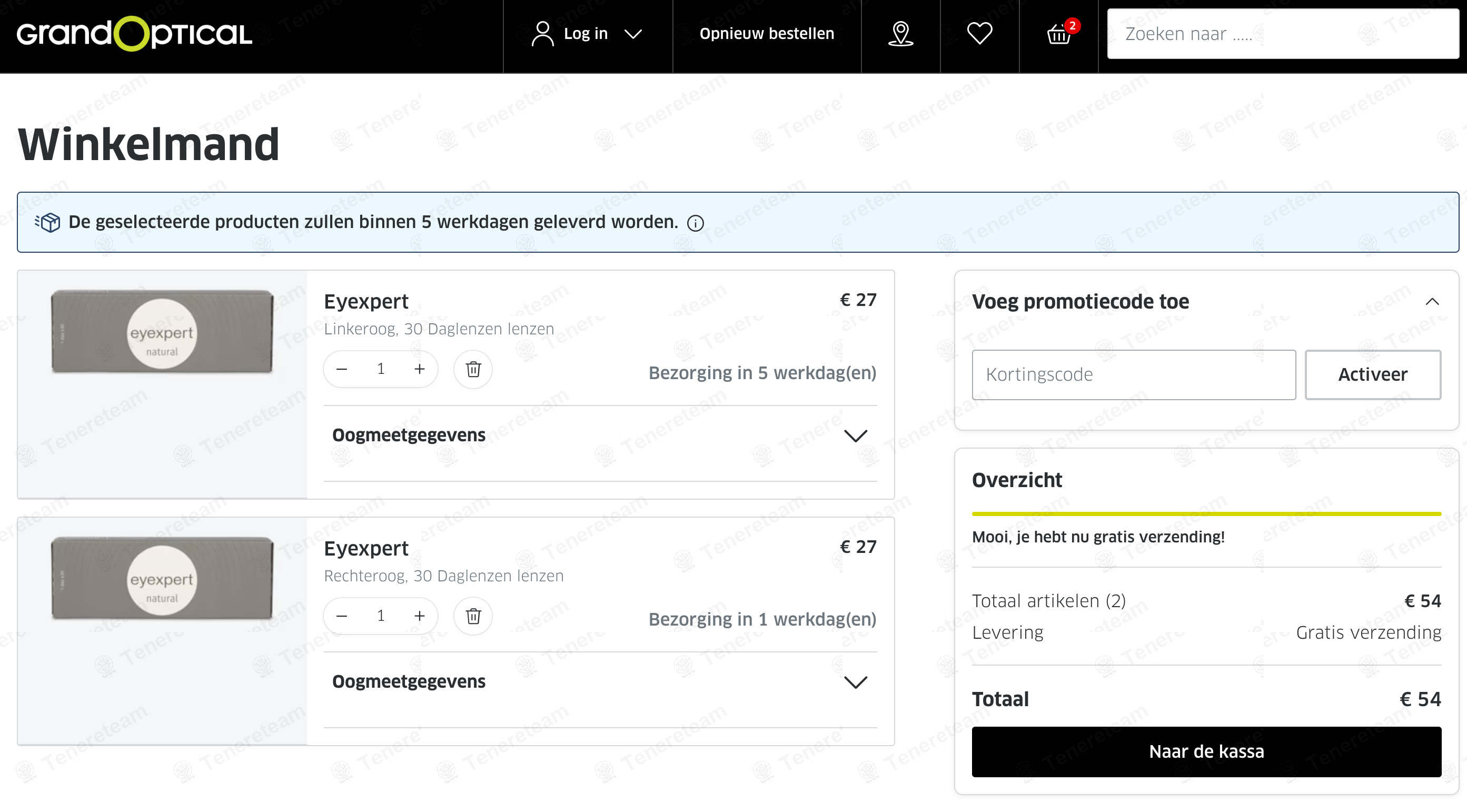
Task: Expand Oogmeetgegevens for Rechteroog item
Action: tap(600, 682)
